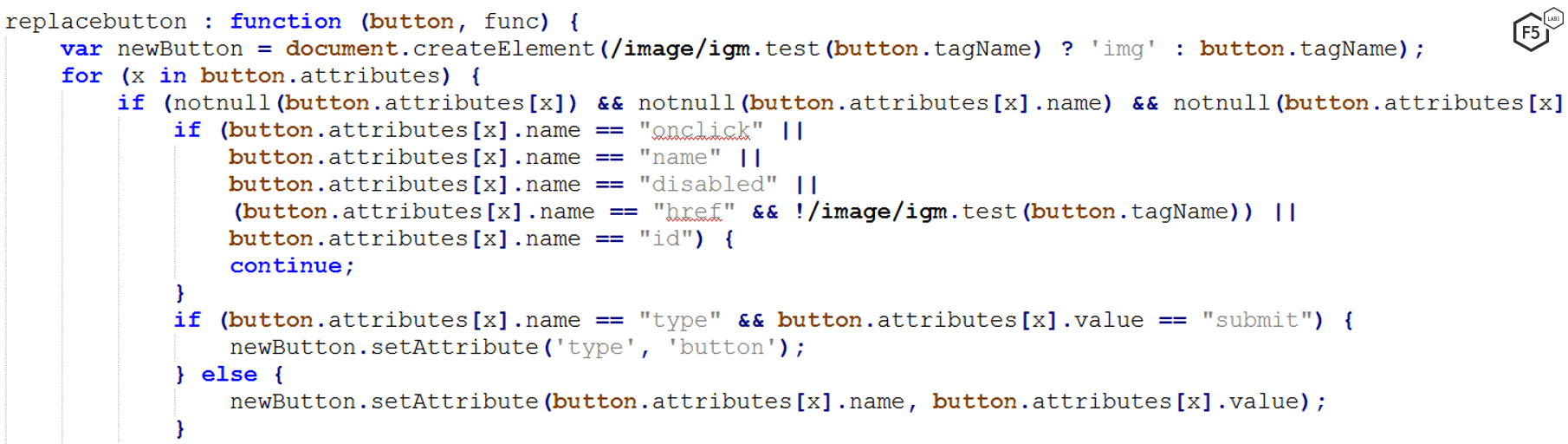Click the "id" string literal

(665, 238)
